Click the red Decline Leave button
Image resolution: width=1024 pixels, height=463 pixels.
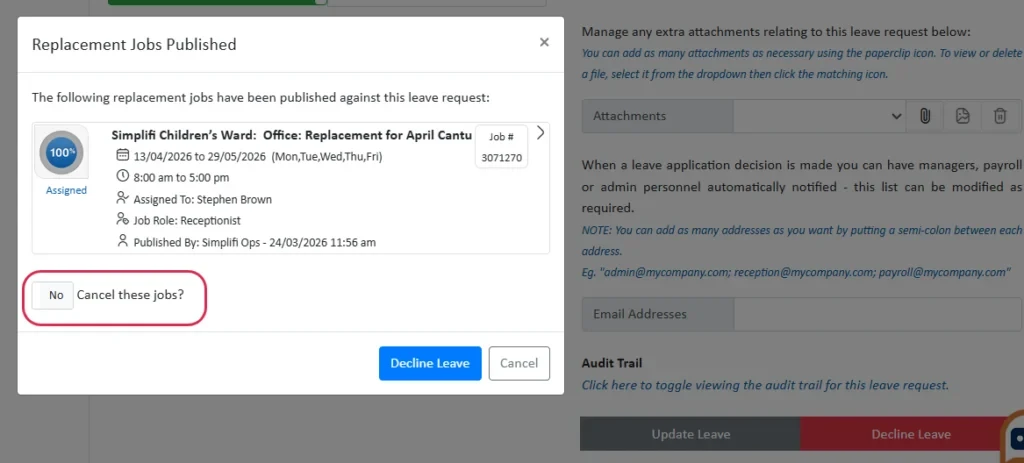click(x=910, y=434)
